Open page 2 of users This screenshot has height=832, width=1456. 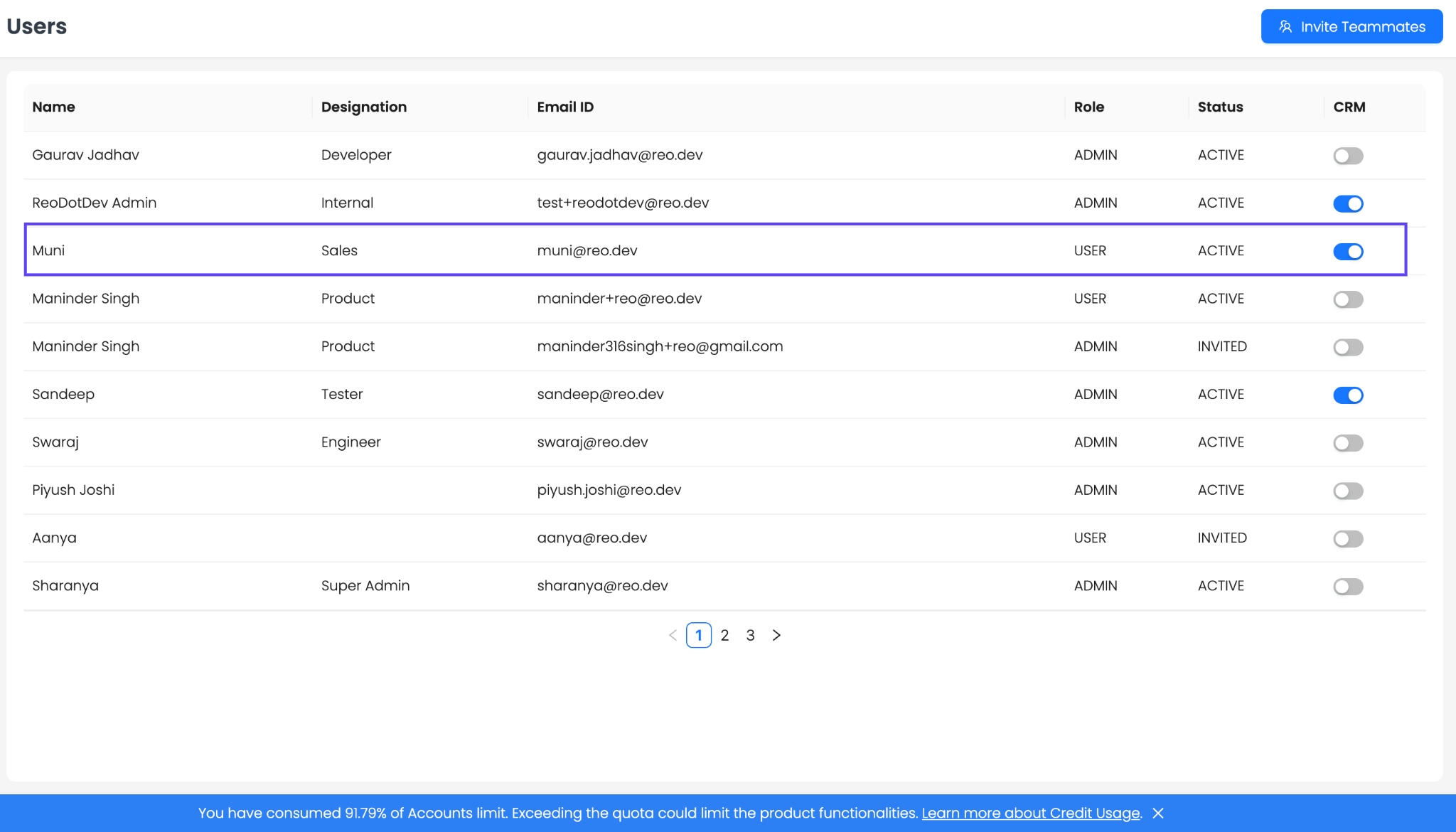coord(724,635)
